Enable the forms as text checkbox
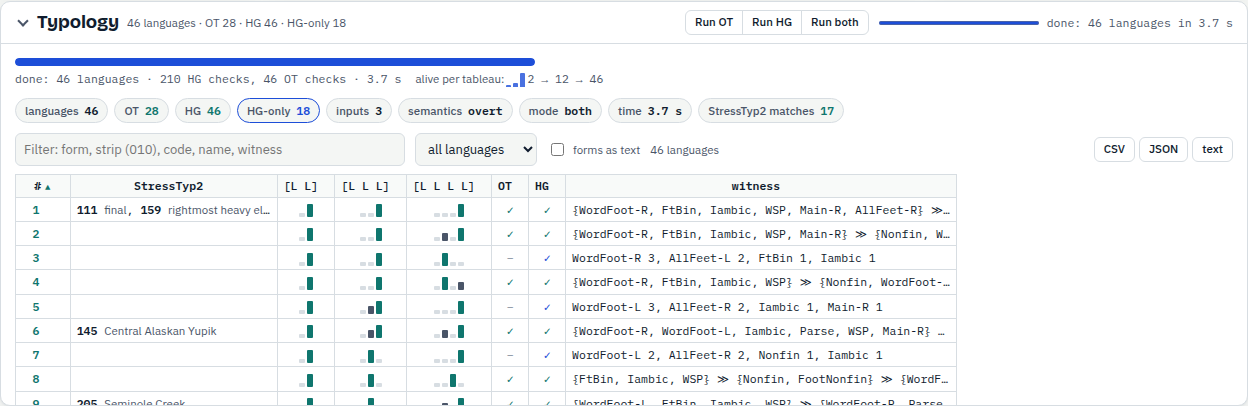This screenshot has width=1248, height=406. [558, 150]
